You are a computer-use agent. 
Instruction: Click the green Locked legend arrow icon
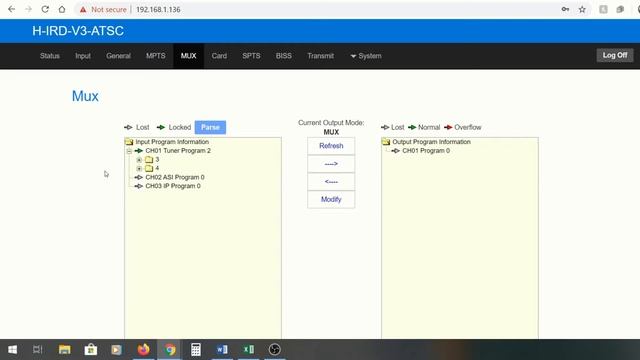(x=161, y=127)
